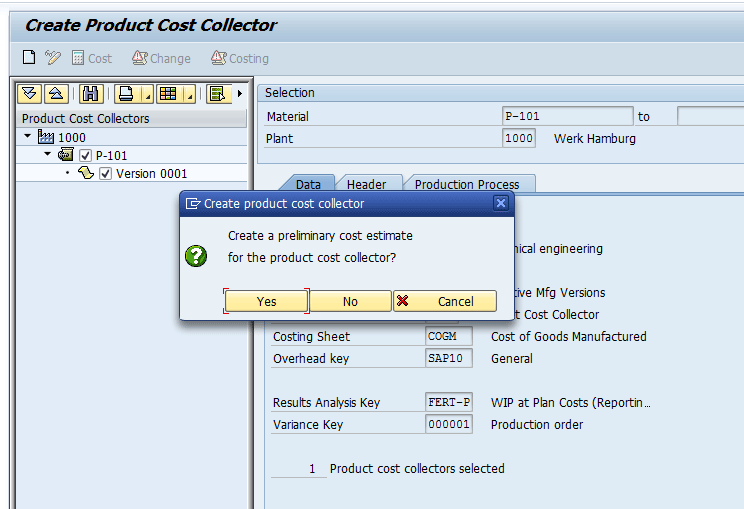Click the Create new document icon

29,58
